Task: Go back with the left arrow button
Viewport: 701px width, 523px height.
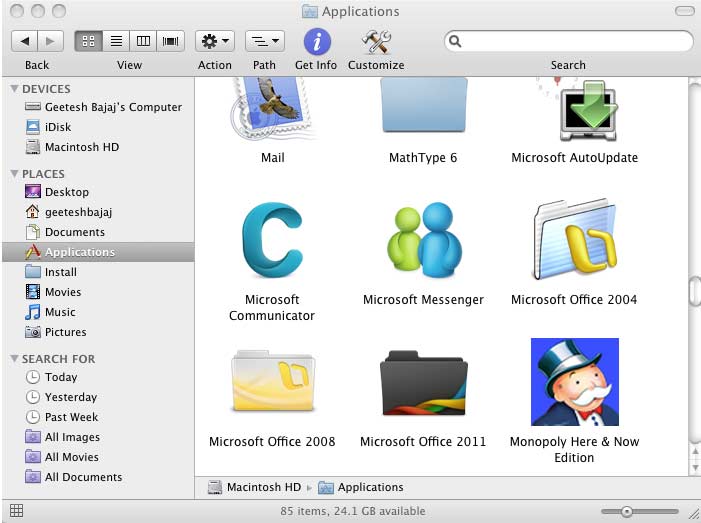Action: coord(25,42)
